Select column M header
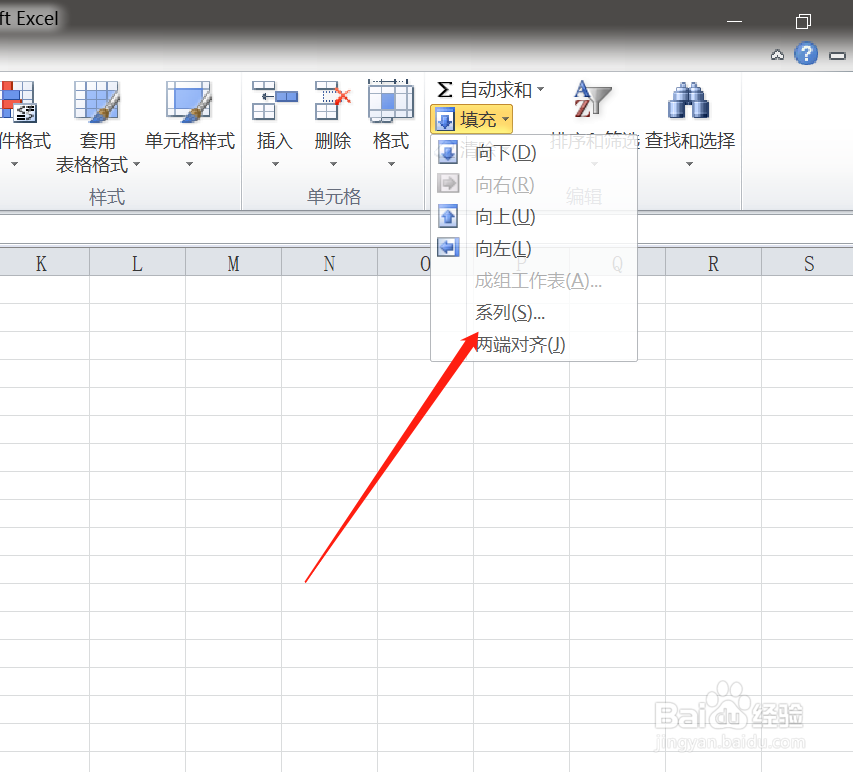Viewport: 853px width, 772px height. click(233, 263)
